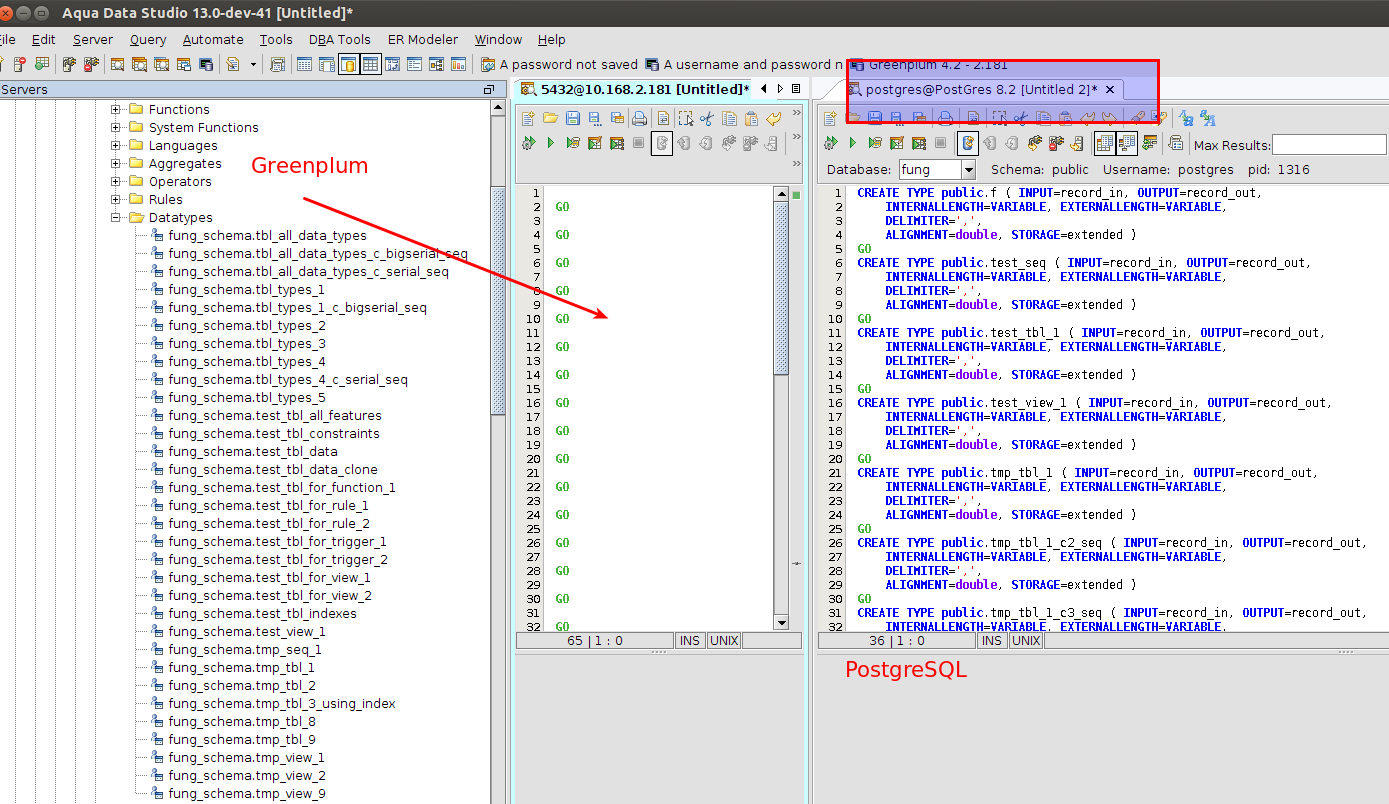The width and height of the screenshot is (1389, 804).
Task: Select fung_schema.tmp_view_1 in the tree
Action: [x=246, y=757]
